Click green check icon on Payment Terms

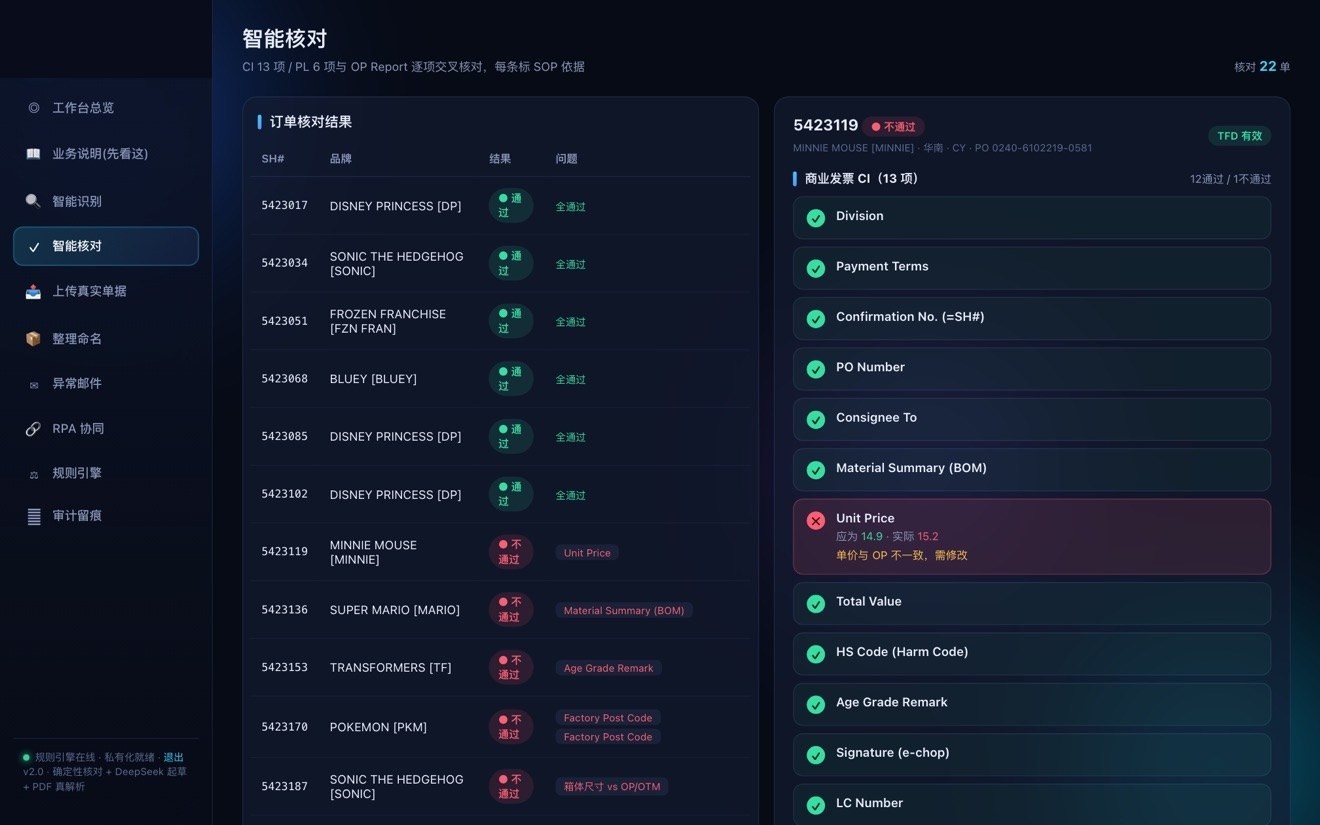coord(816,268)
